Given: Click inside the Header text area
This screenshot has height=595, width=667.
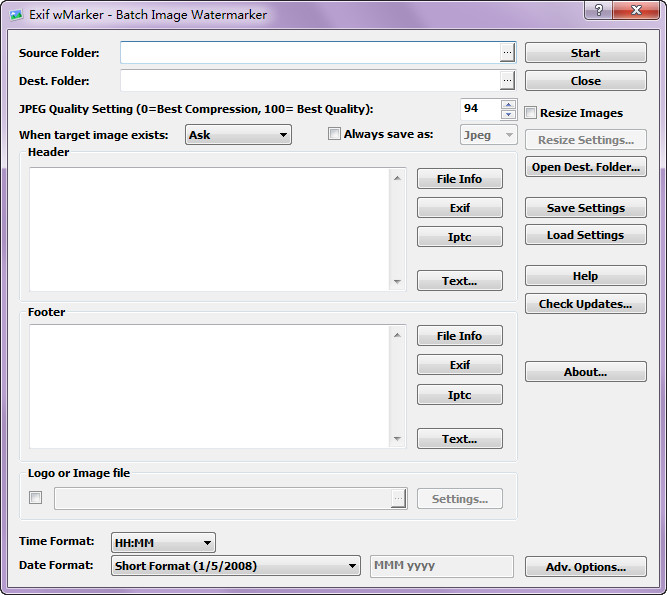Looking at the screenshot, I should [x=209, y=229].
